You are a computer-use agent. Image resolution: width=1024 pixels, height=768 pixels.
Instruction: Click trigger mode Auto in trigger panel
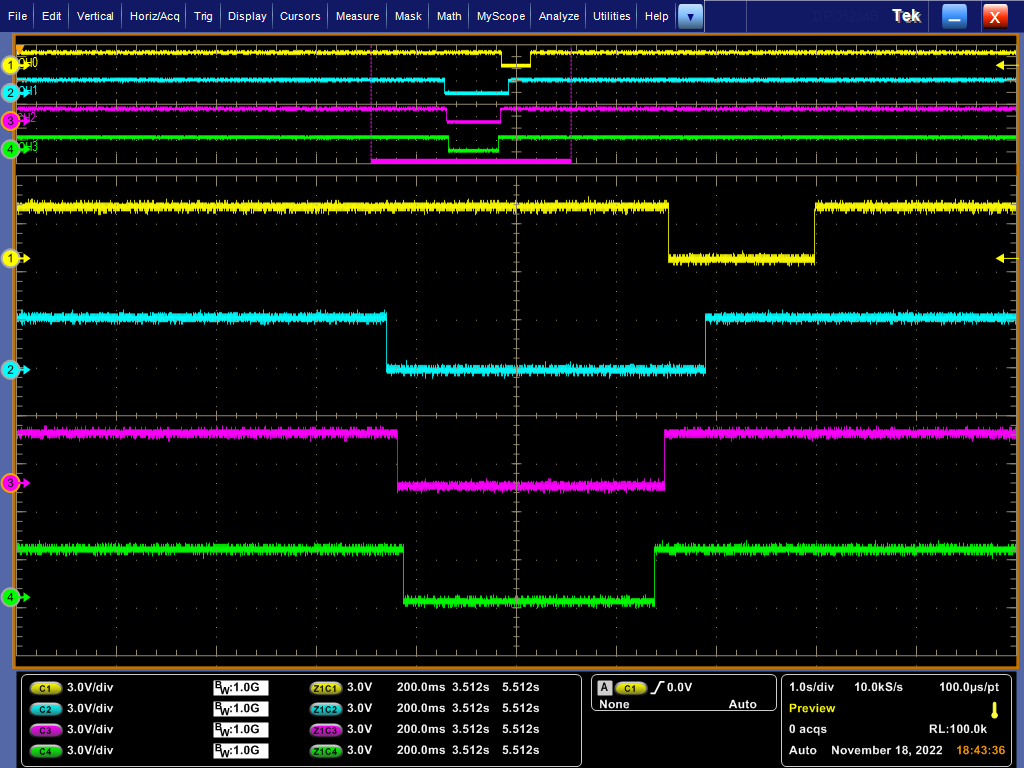(743, 704)
